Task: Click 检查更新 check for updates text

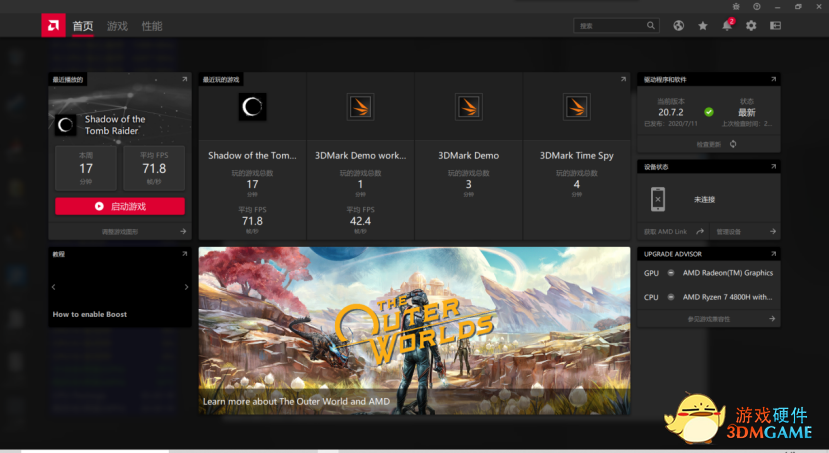Action: click(x=708, y=144)
